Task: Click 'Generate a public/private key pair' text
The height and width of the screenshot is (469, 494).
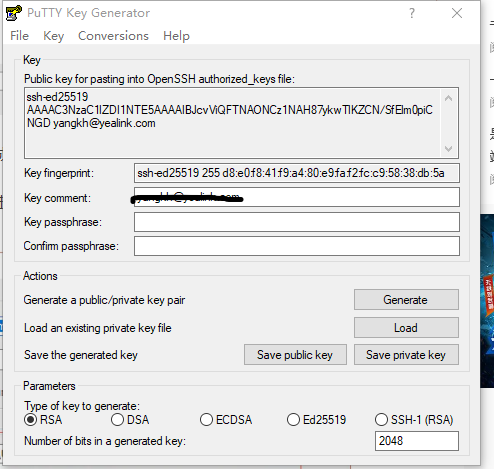Action: coord(104,300)
